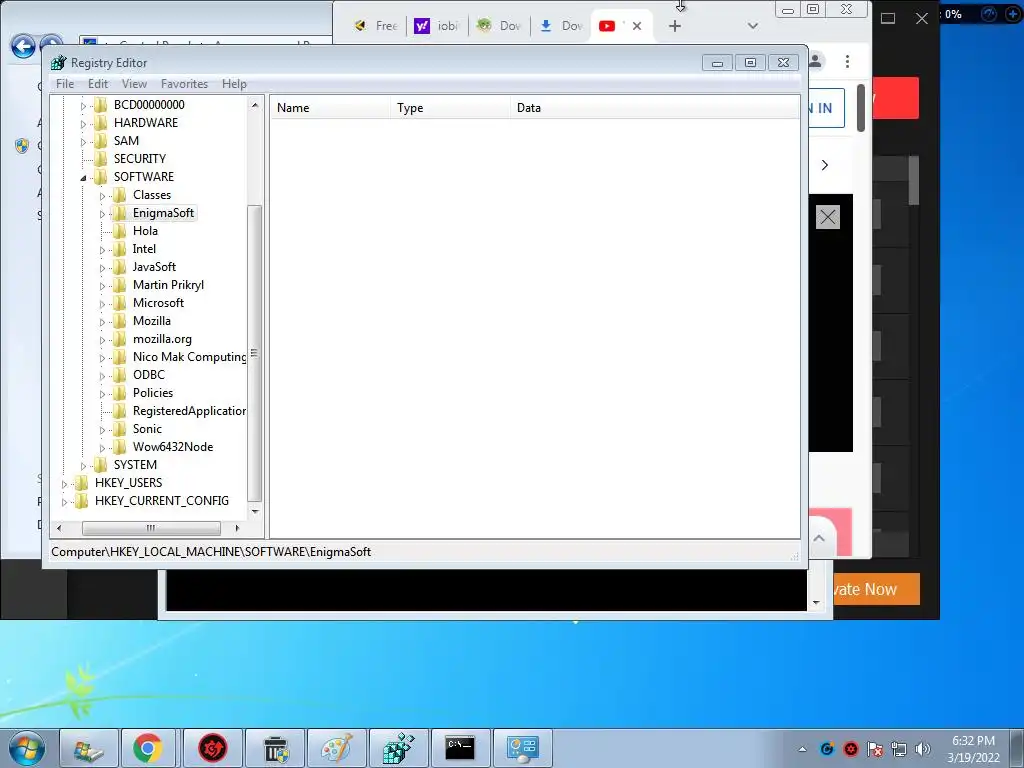Click the browser profile avatar icon
The image size is (1024, 768).
(816, 61)
